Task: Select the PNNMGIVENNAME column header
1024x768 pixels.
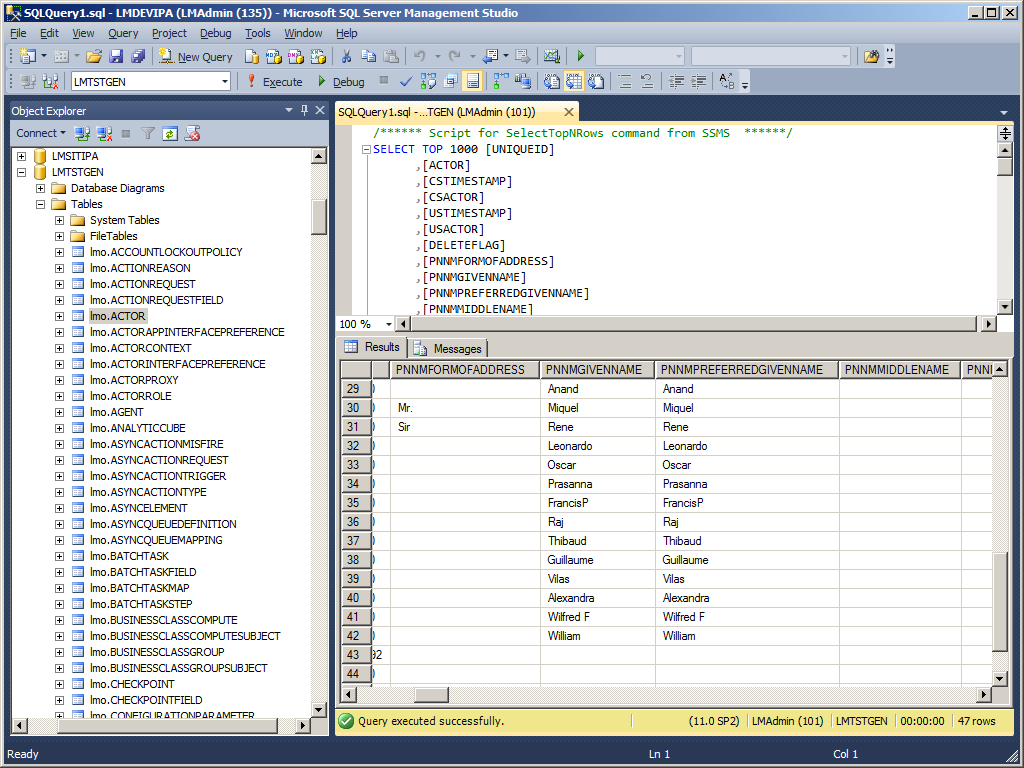Action: point(597,370)
